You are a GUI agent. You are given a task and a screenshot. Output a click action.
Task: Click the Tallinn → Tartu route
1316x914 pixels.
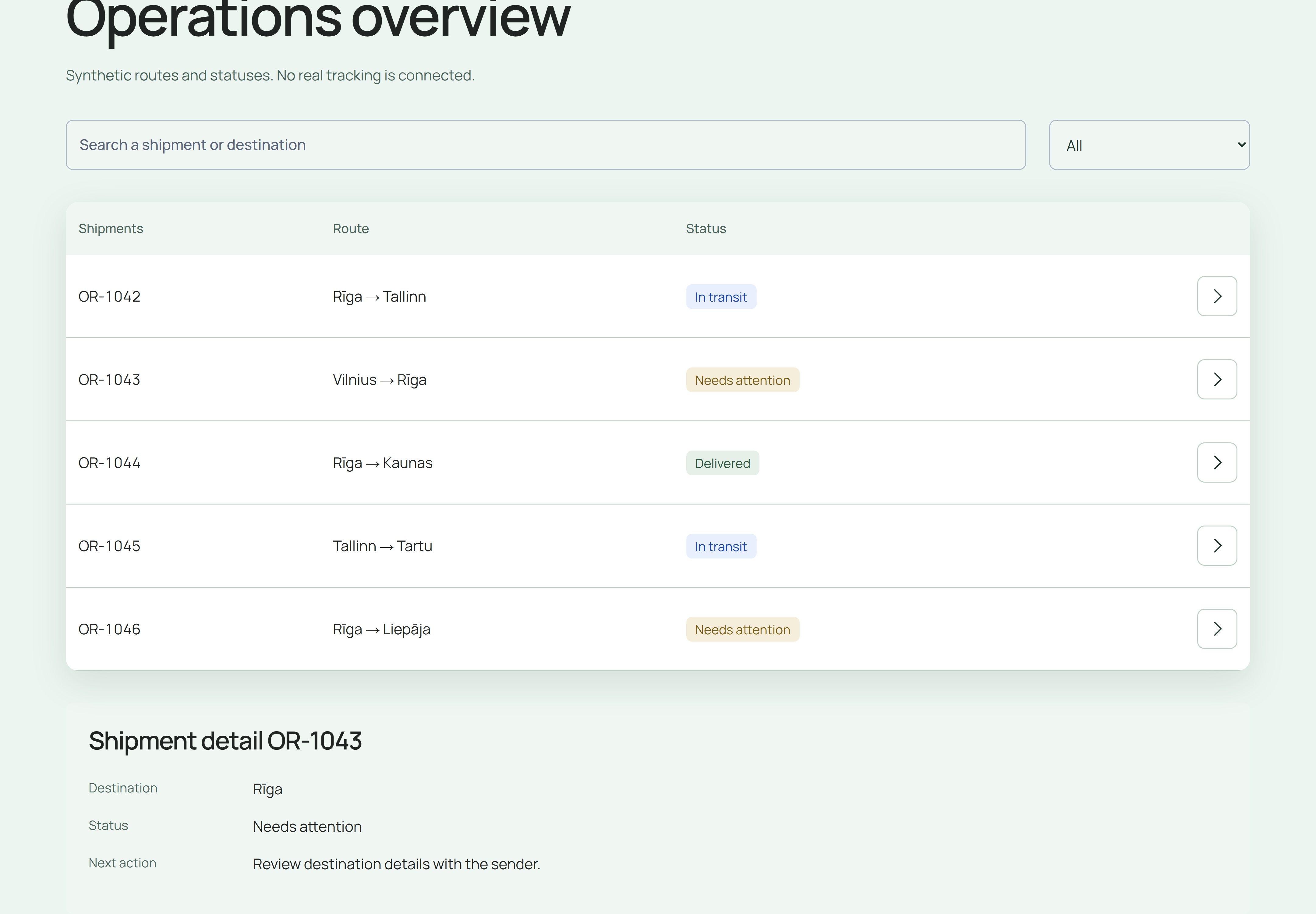click(x=383, y=546)
